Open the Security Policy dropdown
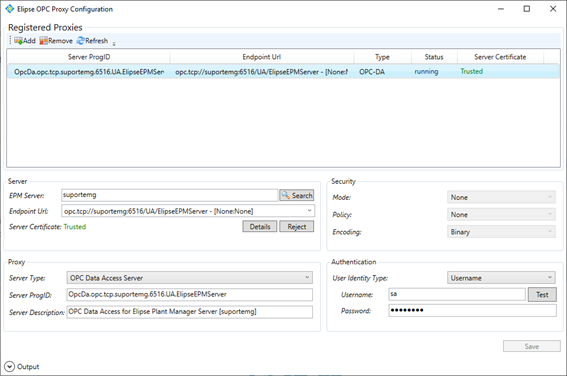 click(x=501, y=215)
